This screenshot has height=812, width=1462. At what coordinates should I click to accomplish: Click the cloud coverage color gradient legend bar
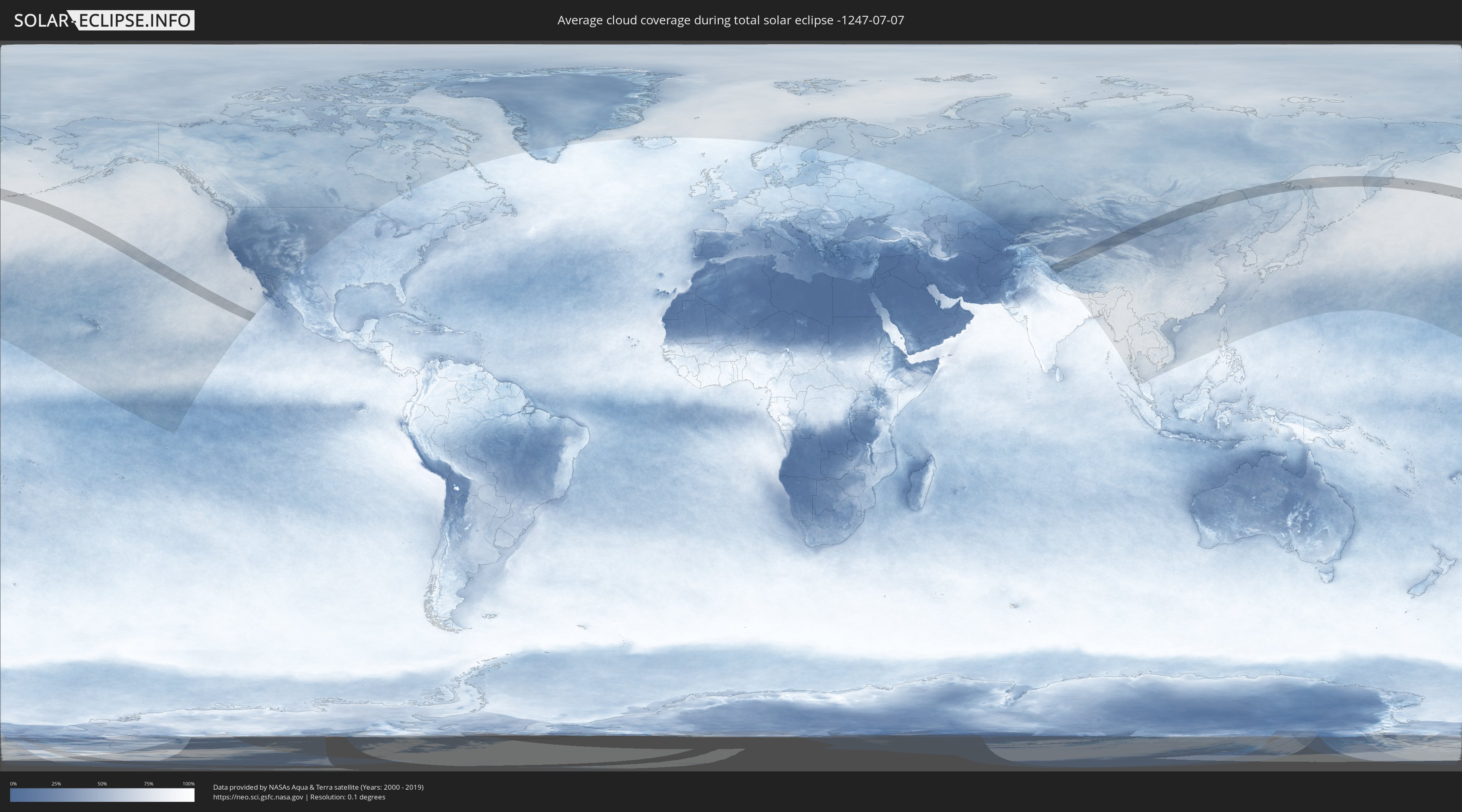click(x=102, y=795)
